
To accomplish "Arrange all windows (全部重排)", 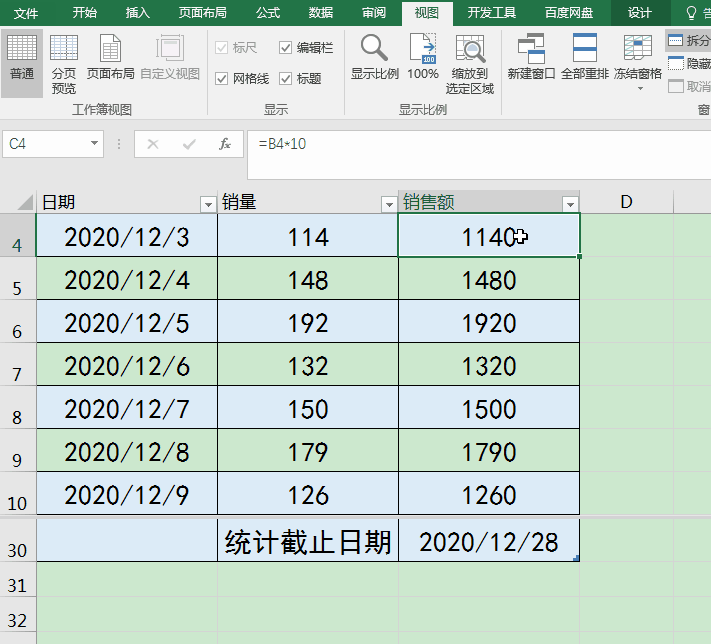I will pyautogui.click(x=584, y=58).
